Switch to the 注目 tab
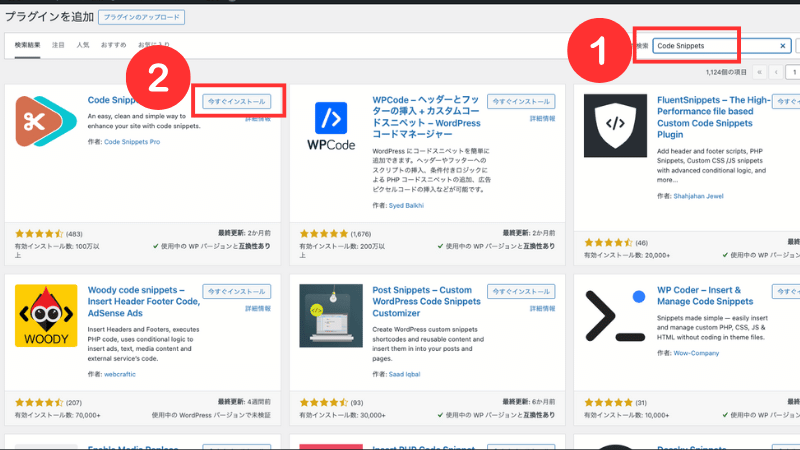The height and width of the screenshot is (450, 800). pos(58,45)
